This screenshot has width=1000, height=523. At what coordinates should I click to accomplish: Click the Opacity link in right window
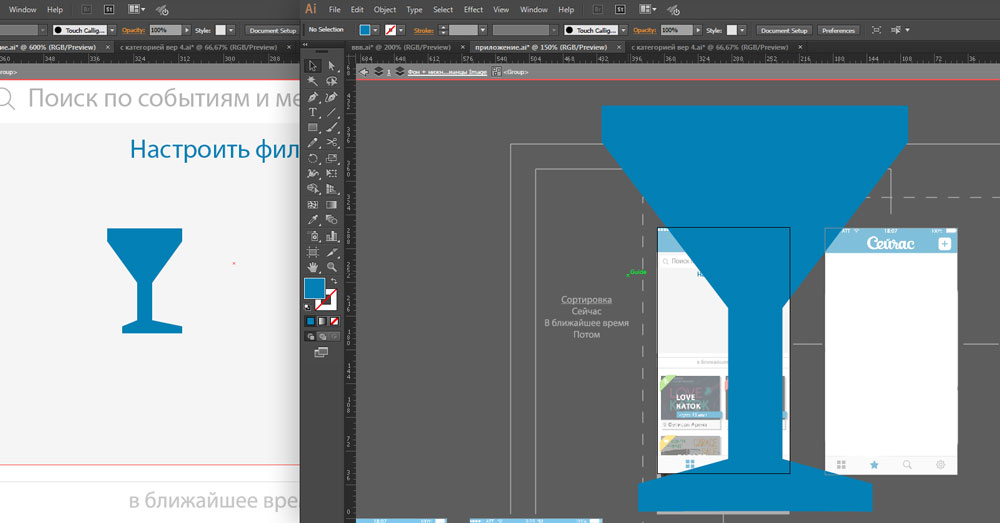[645, 30]
